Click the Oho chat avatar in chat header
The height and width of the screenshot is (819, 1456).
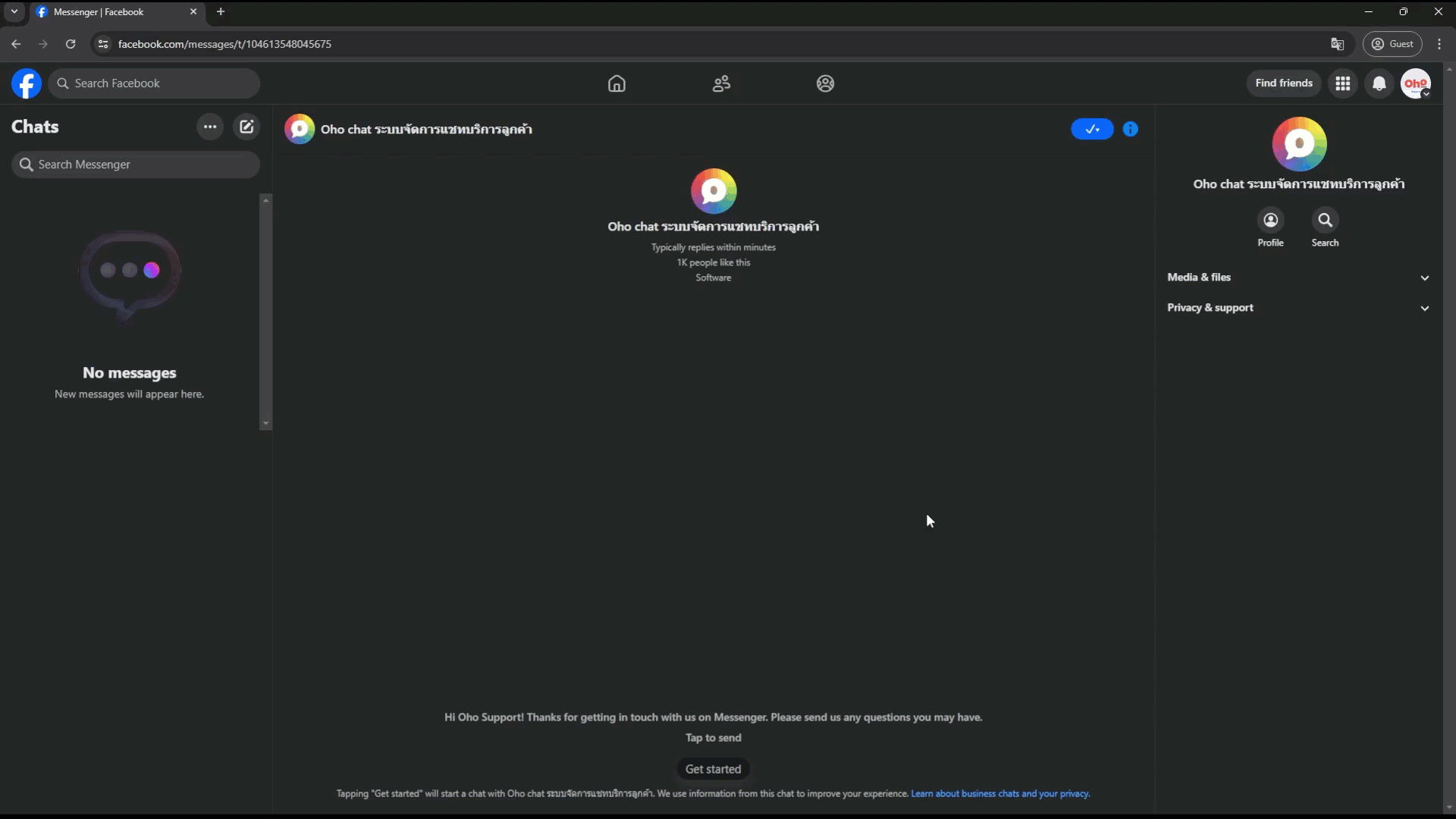[300, 129]
